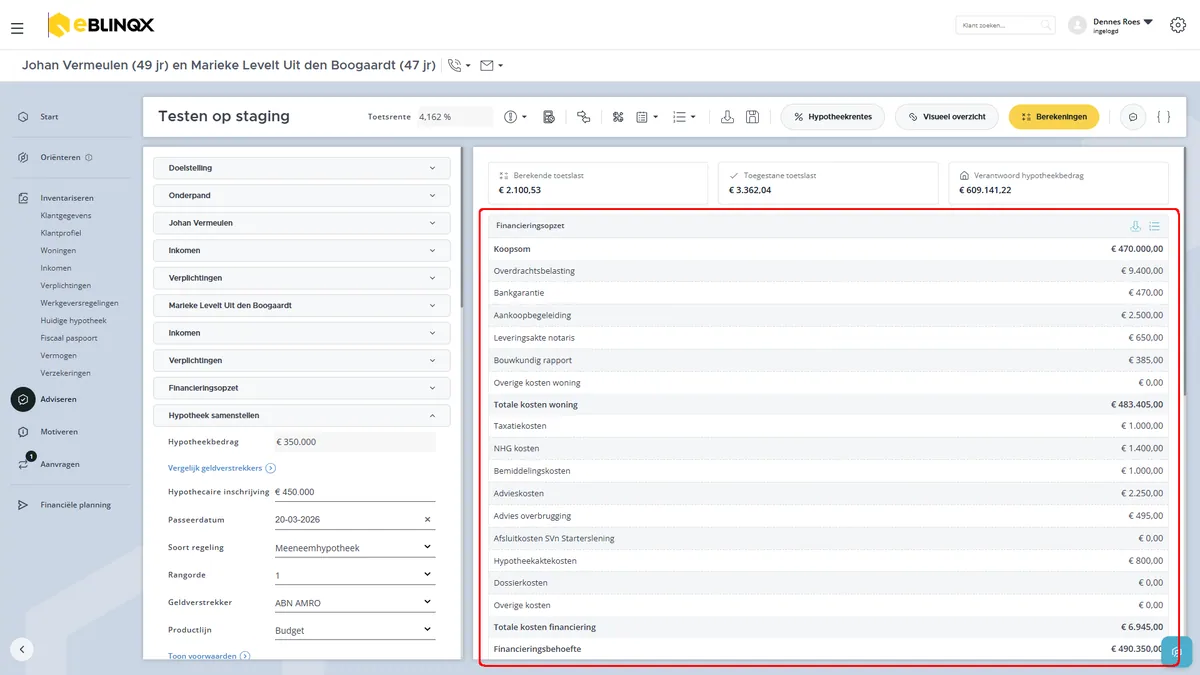This screenshot has width=1200, height=675.
Task: Go to Start in the sidebar
Action: pyautogui.click(x=49, y=117)
